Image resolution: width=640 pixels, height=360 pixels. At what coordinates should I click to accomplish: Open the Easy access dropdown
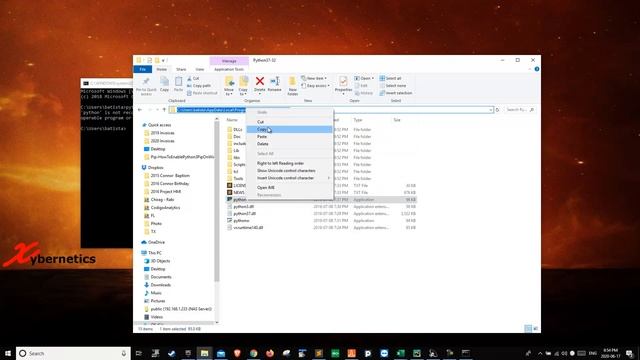point(315,86)
